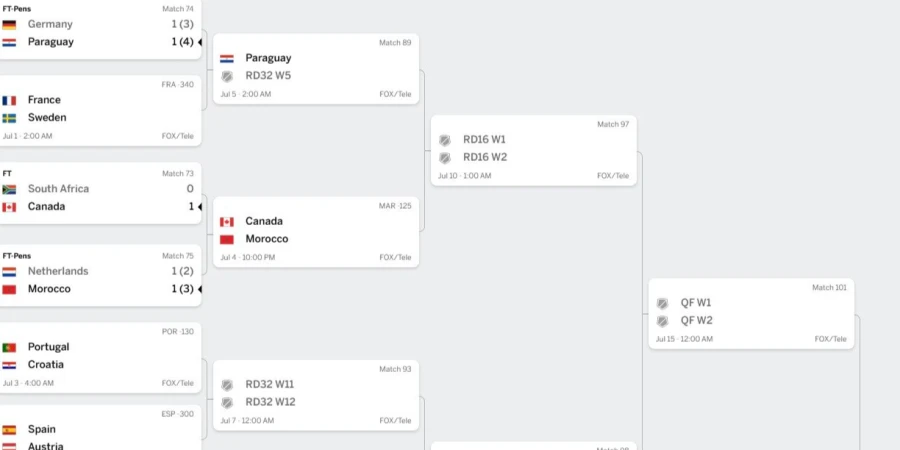Screen dimensions: 900x450
Task: Click the South Africa flag icon
Action: 9,189
